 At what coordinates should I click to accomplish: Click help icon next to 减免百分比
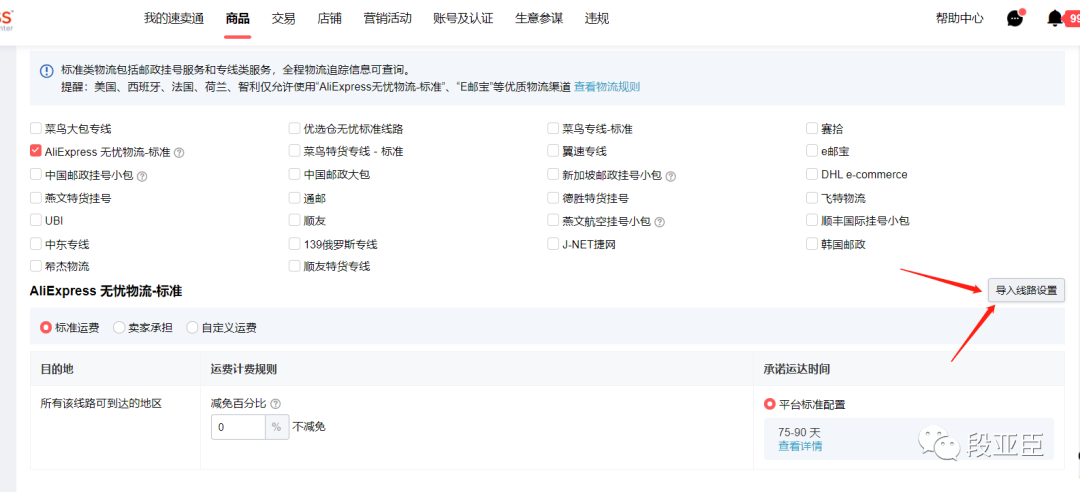click(276, 404)
